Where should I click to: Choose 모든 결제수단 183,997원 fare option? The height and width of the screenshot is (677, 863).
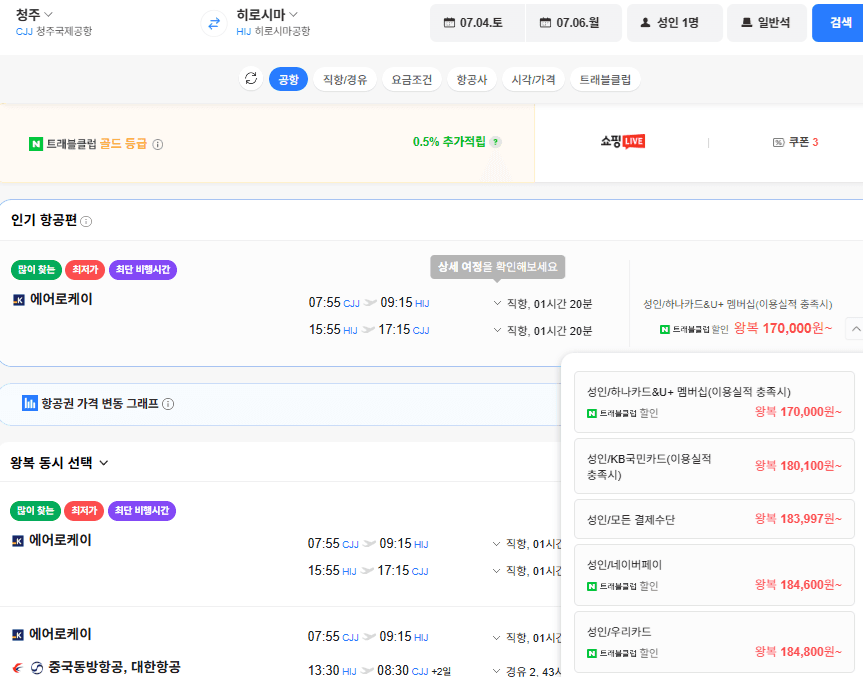click(x=714, y=519)
